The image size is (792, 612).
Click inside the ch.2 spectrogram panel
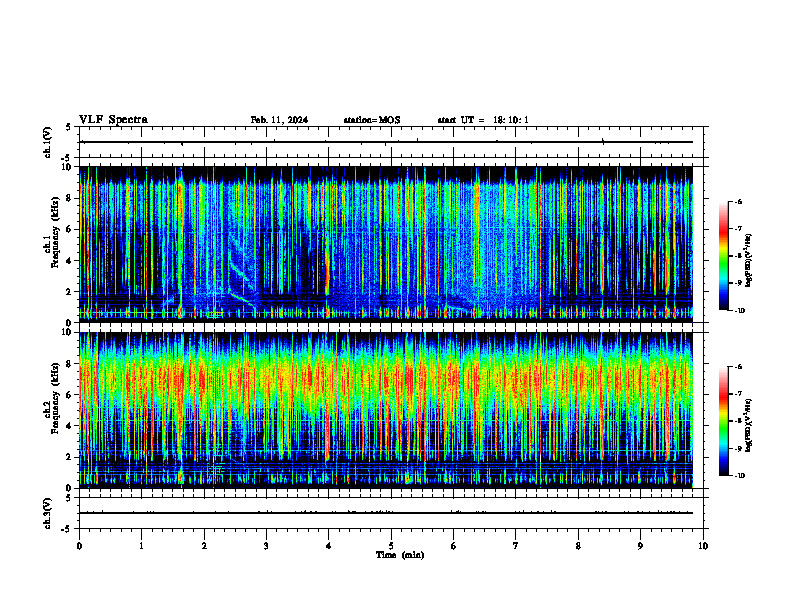pyautogui.click(x=386, y=410)
